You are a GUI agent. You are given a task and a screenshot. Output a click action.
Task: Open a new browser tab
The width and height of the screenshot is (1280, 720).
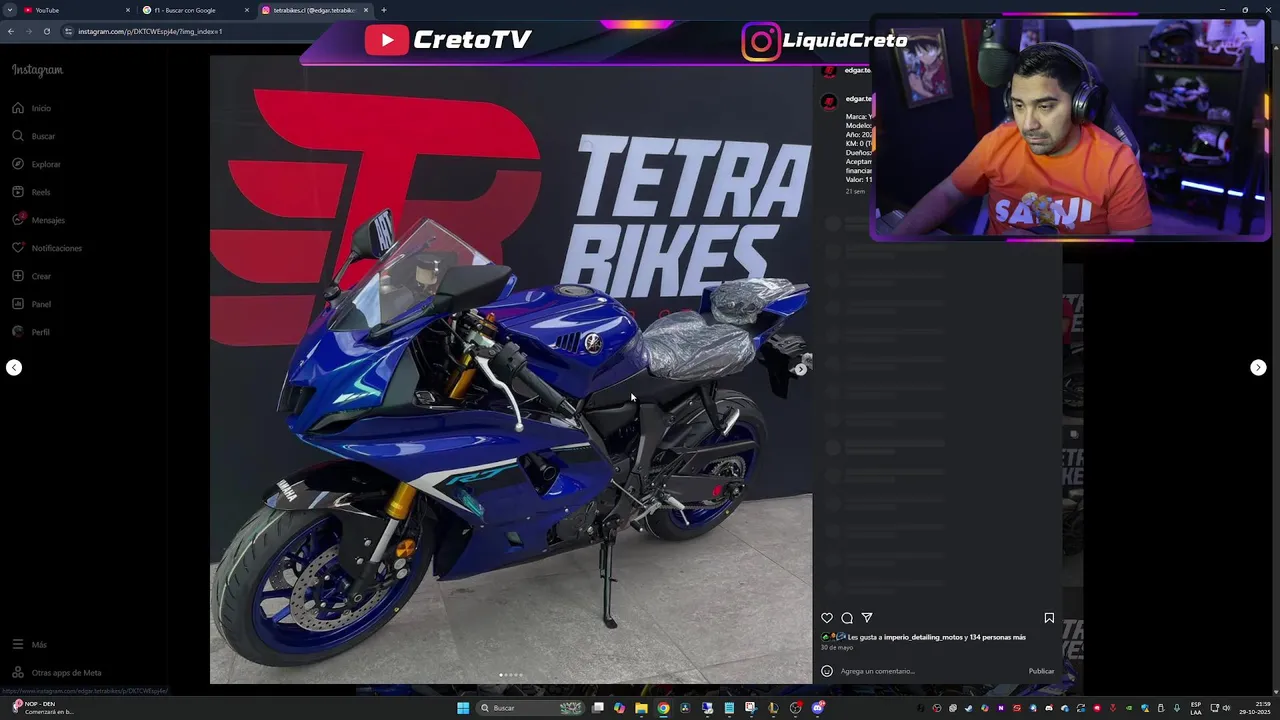(384, 10)
